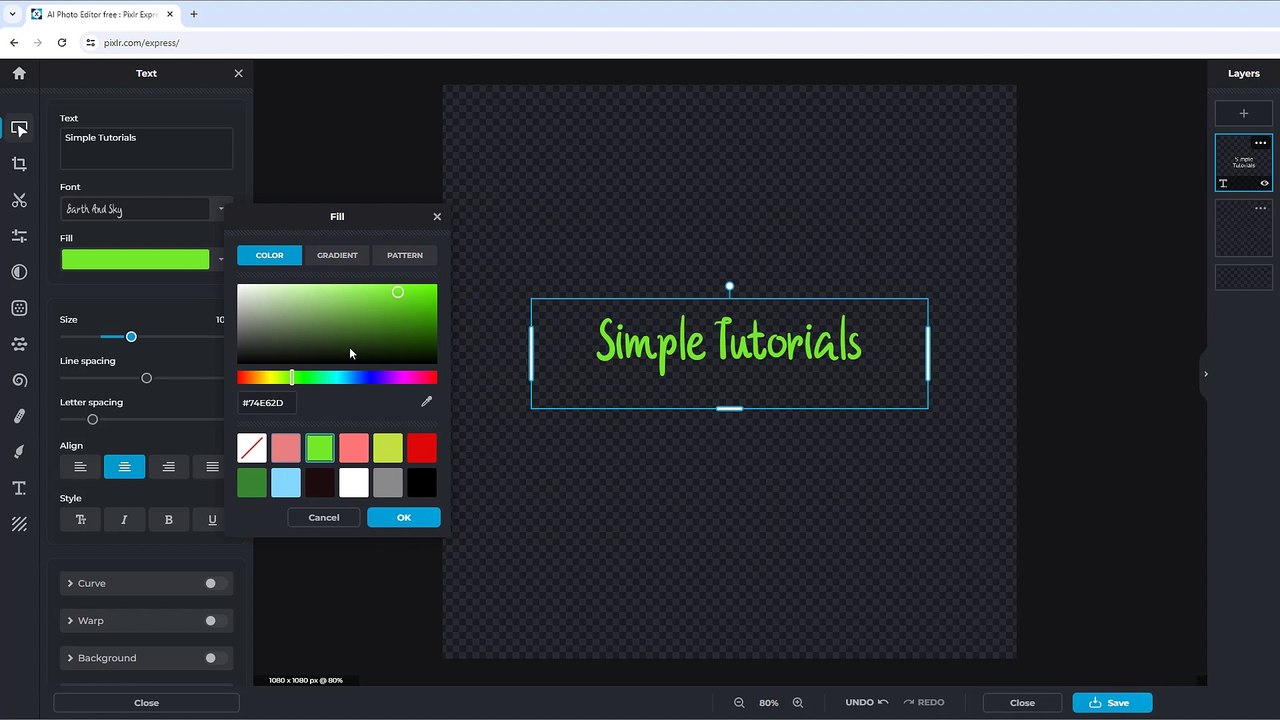Expand the Background section chevron
Image resolution: width=1280 pixels, height=720 pixels.
[x=70, y=658]
